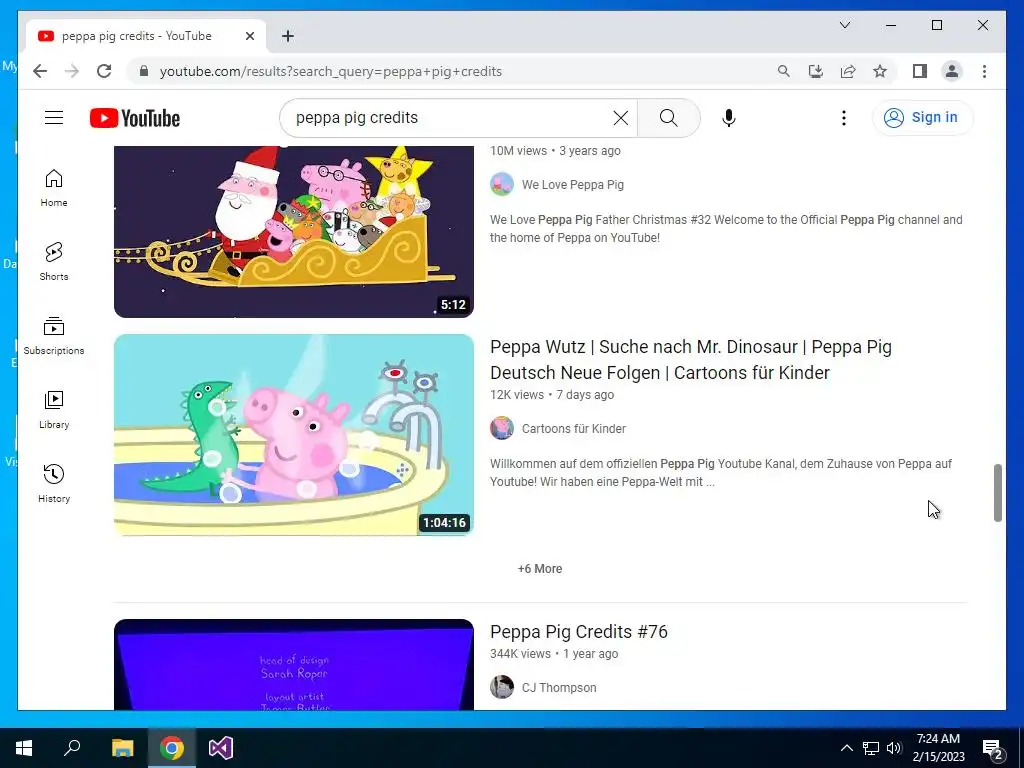Click the YouTube logo
This screenshot has height=768, width=1024.
point(135,118)
